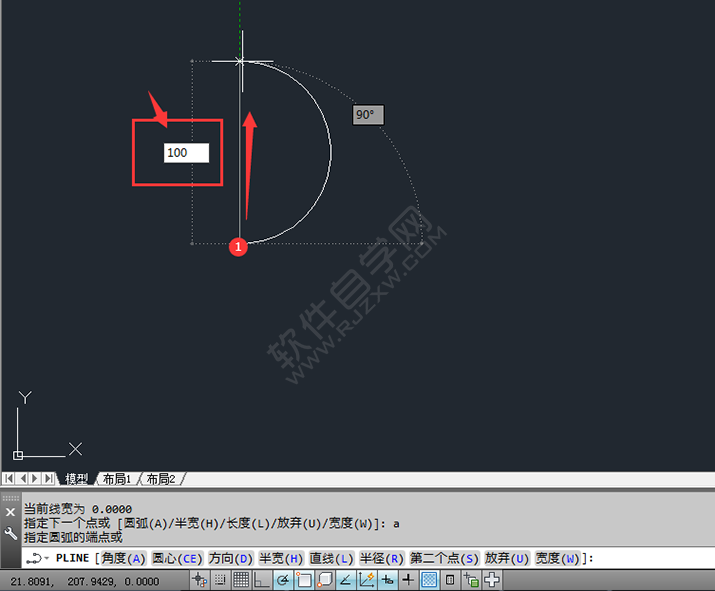Toggle Selection Cycling status icon
This screenshot has height=591, width=715.
click(x=471, y=580)
